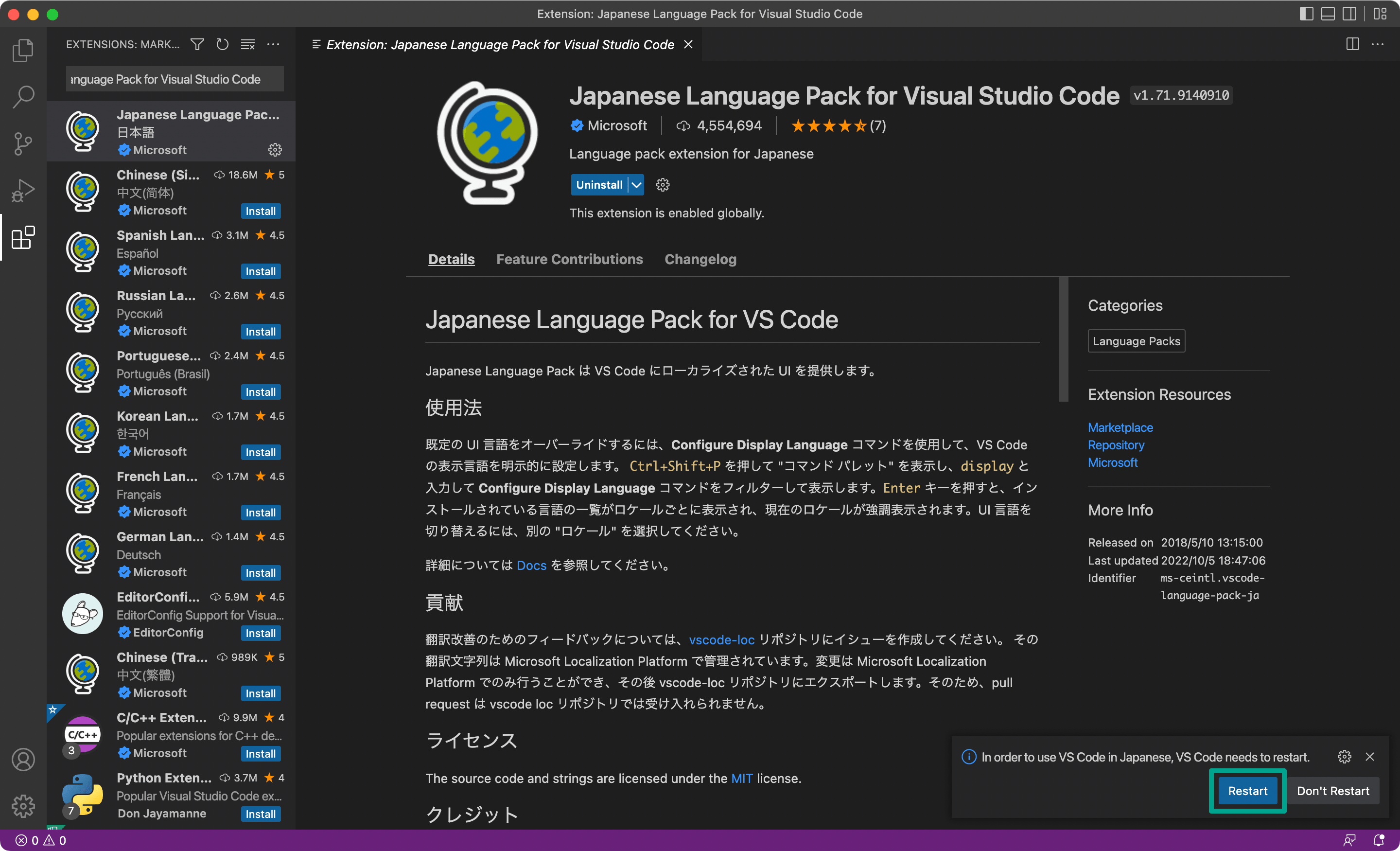Install Chinese (Simplified) language pack
Screen dimensions: 1400x851
tap(260, 211)
